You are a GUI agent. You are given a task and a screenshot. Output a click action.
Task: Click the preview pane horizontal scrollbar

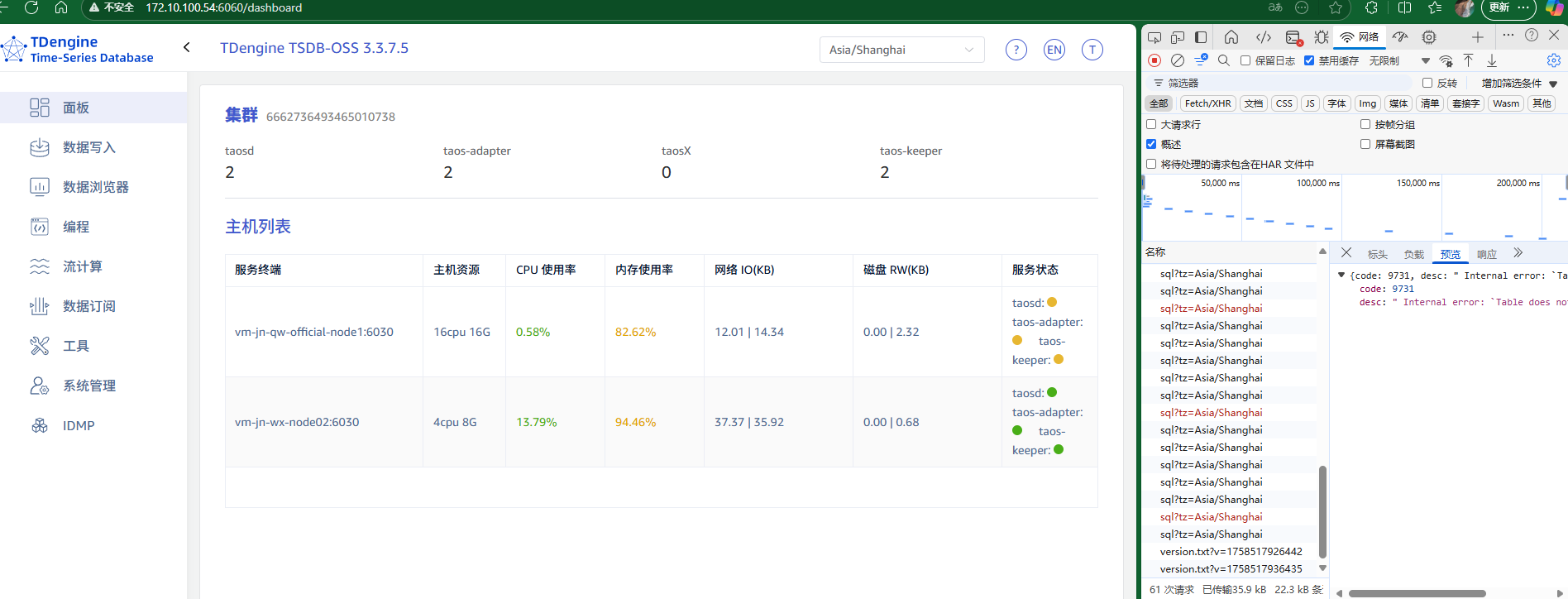(x=1417, y=593)
